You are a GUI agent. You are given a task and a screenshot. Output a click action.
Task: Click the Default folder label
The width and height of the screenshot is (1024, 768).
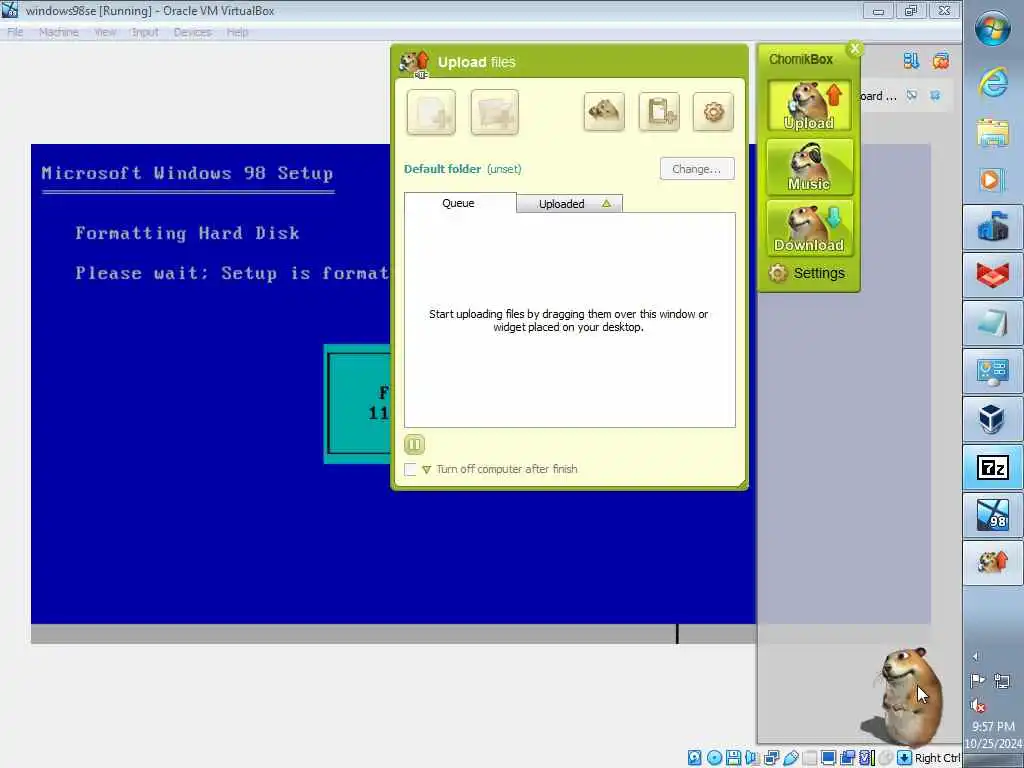tap(442, 169)
